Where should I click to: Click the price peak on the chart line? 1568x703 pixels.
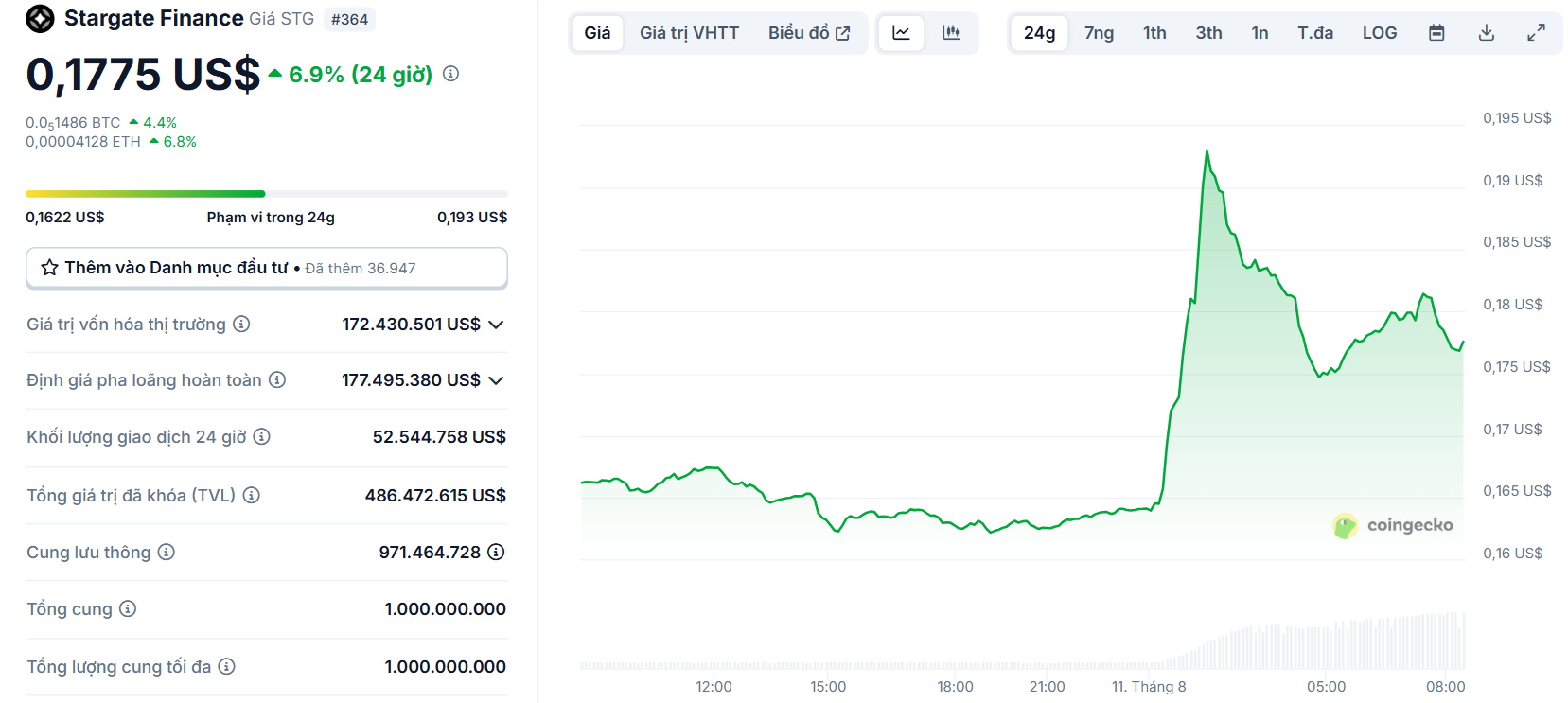(1207, 151)
